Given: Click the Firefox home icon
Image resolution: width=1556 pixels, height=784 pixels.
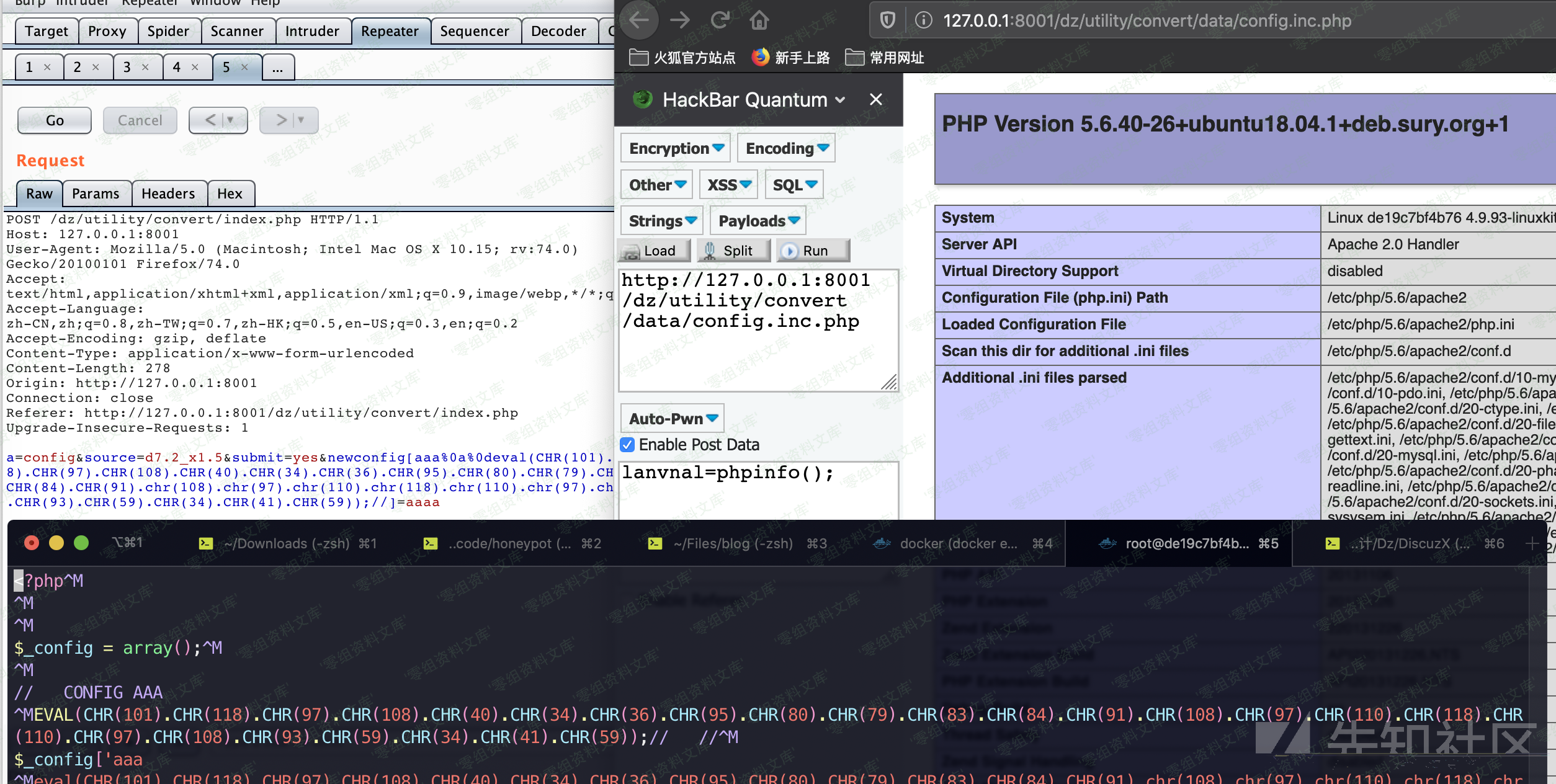Looking at the screenshot, I should pos(759,20).
